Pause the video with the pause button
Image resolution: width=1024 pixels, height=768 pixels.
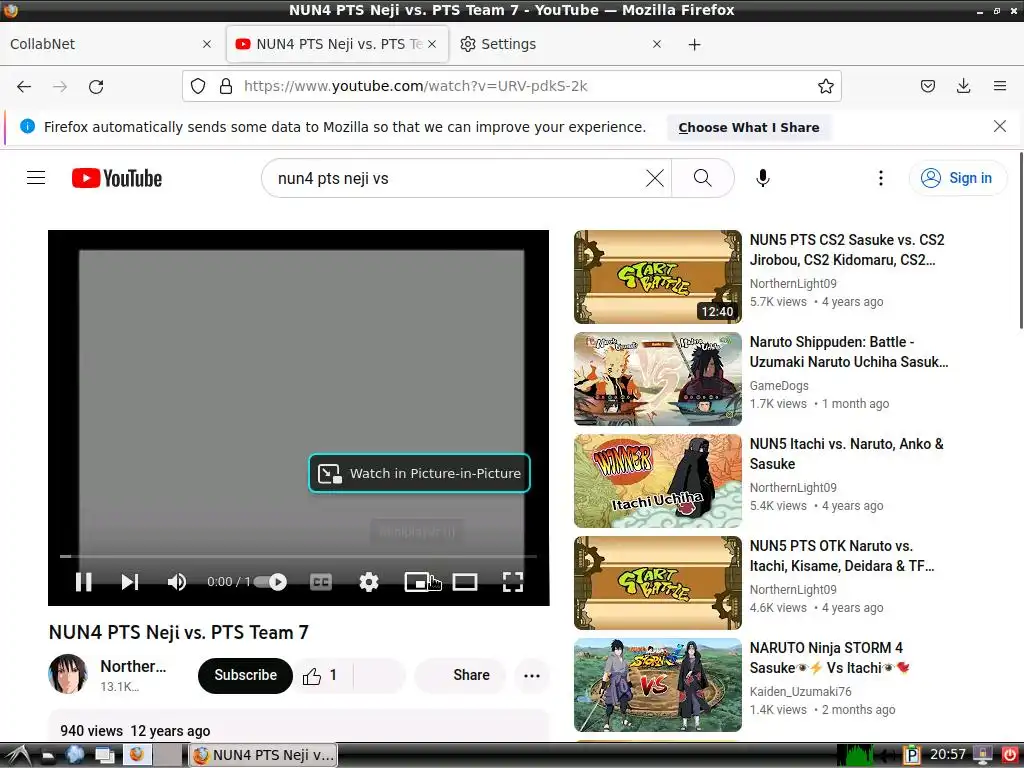click(x=84, y=581)
